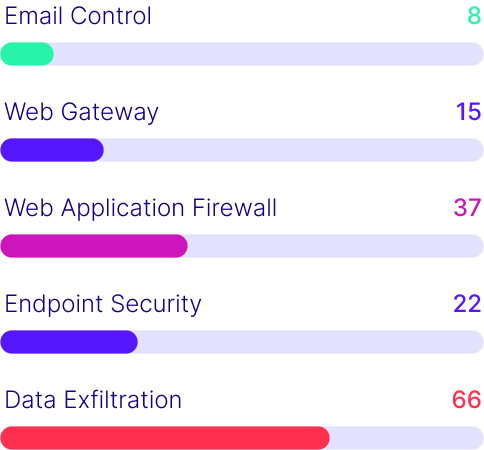Click the Email Control label
Image resolution: width=484 pixels, height=450 pixels.
coord(78,16)
